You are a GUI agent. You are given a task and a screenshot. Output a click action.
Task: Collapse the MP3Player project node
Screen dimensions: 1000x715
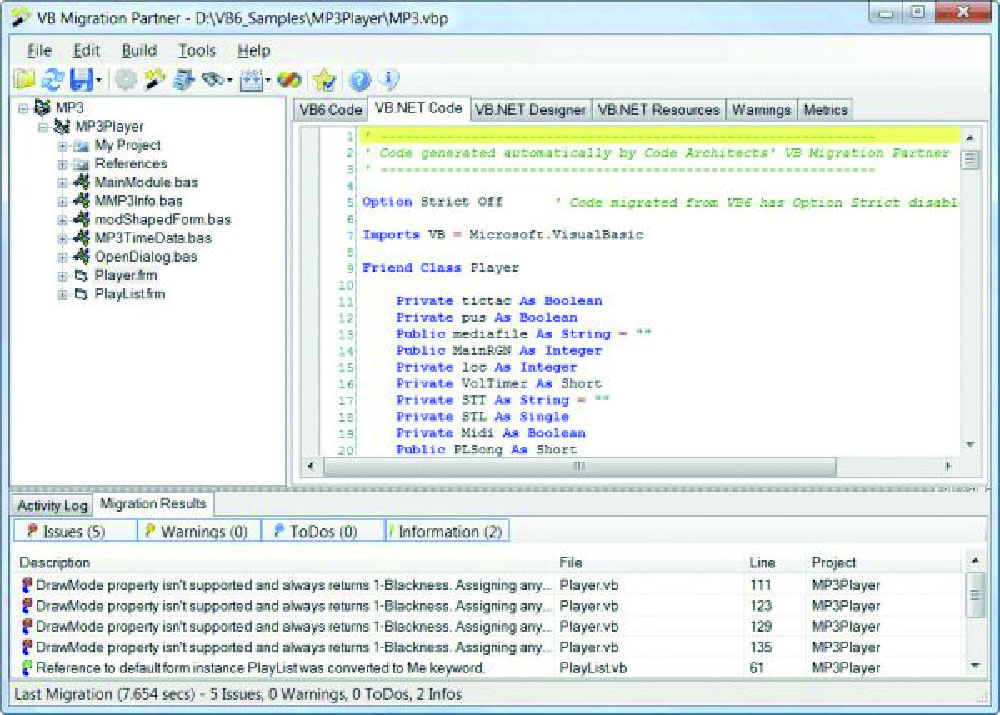coord(43,127)
